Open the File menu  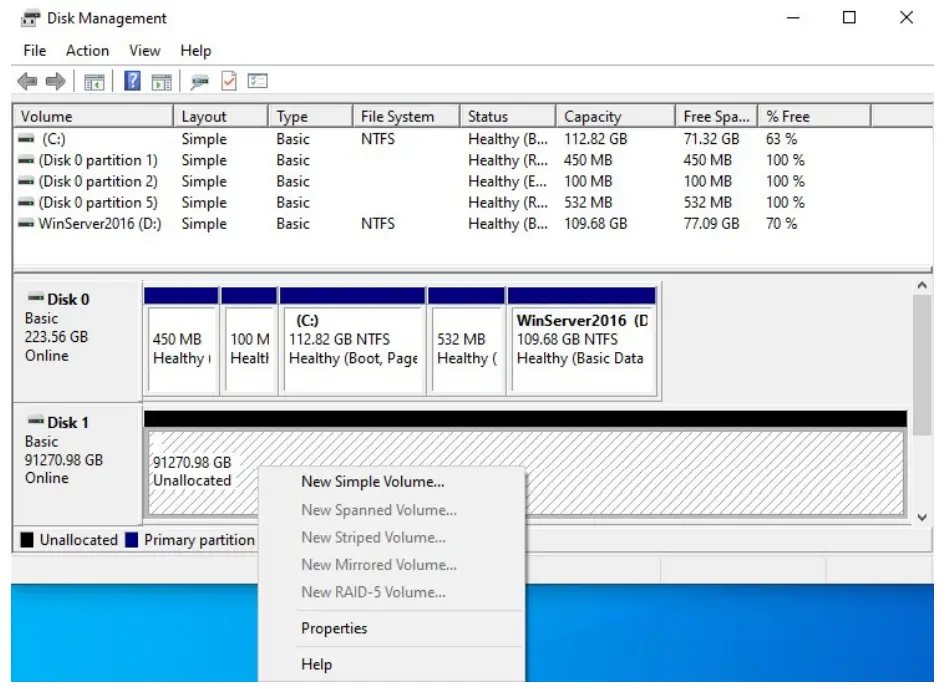[x=34, y=51]
